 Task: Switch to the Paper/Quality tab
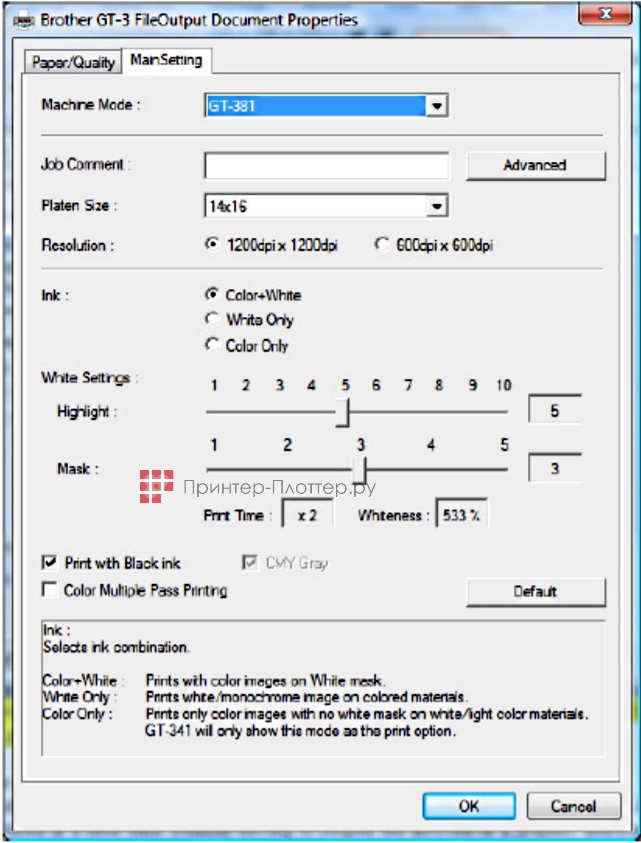pos(73,62)
